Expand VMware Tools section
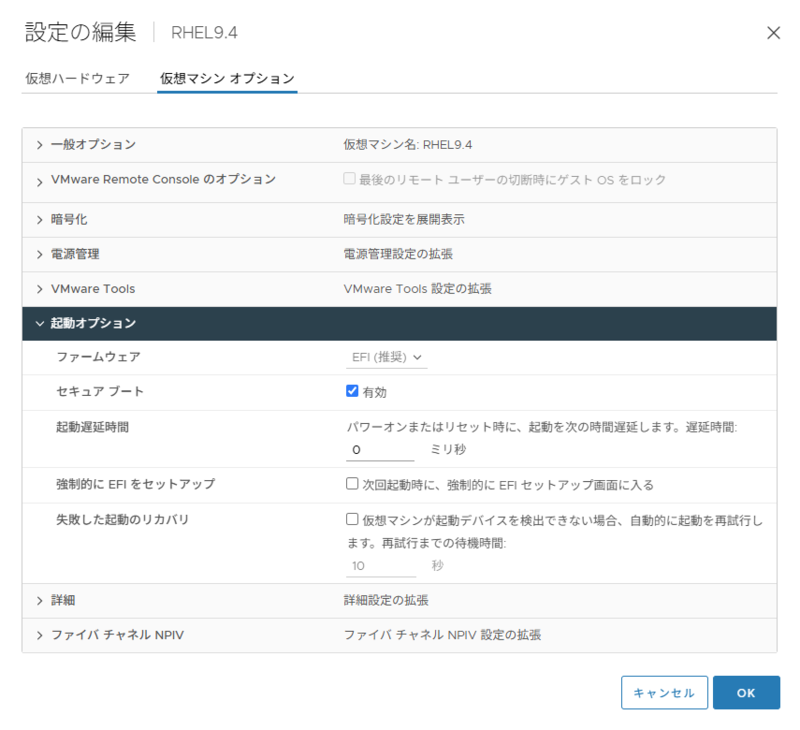800x730 pixels. [x=40, y=289]
